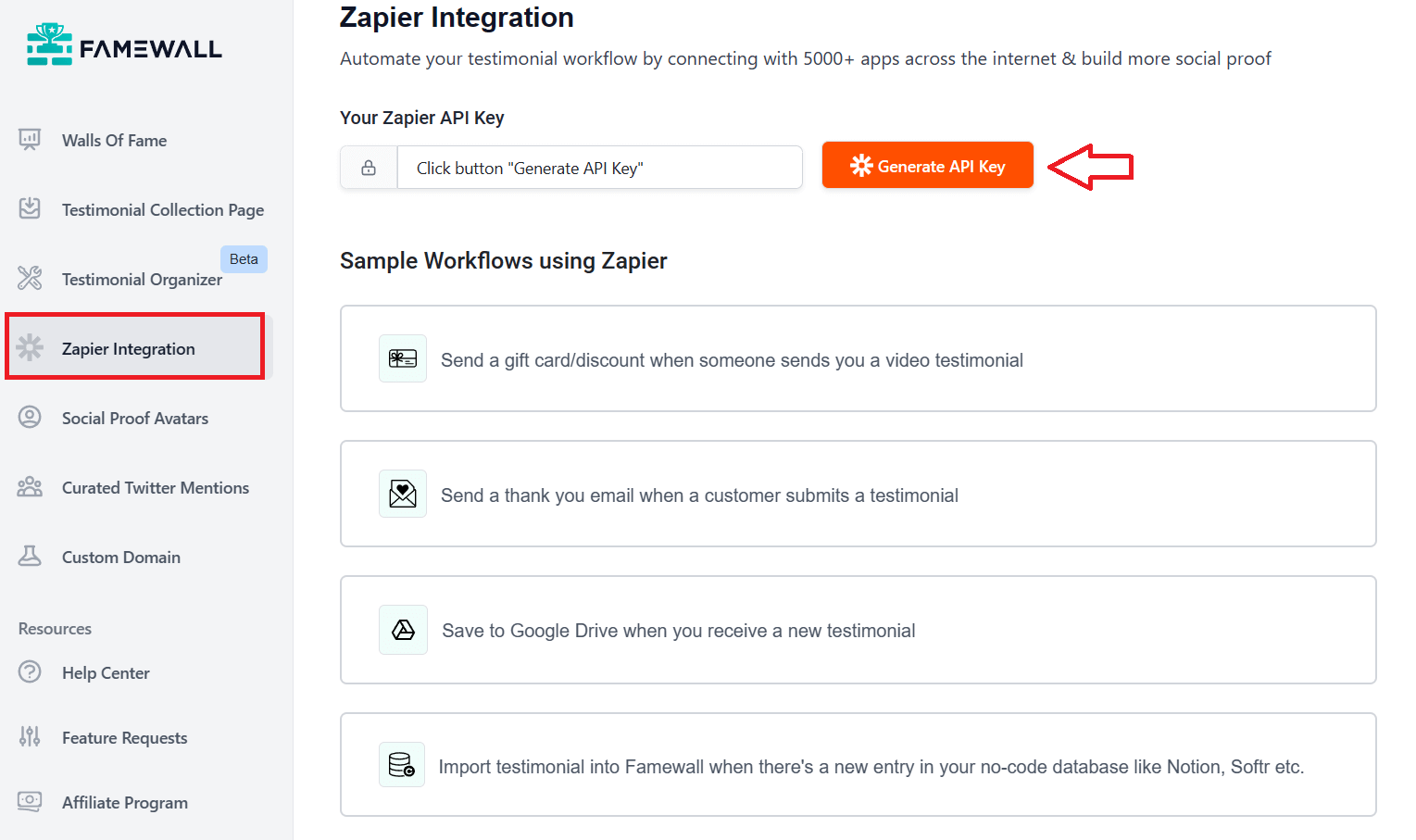
Task: Open Walls Of Fame section
Action: click(114, 141)
